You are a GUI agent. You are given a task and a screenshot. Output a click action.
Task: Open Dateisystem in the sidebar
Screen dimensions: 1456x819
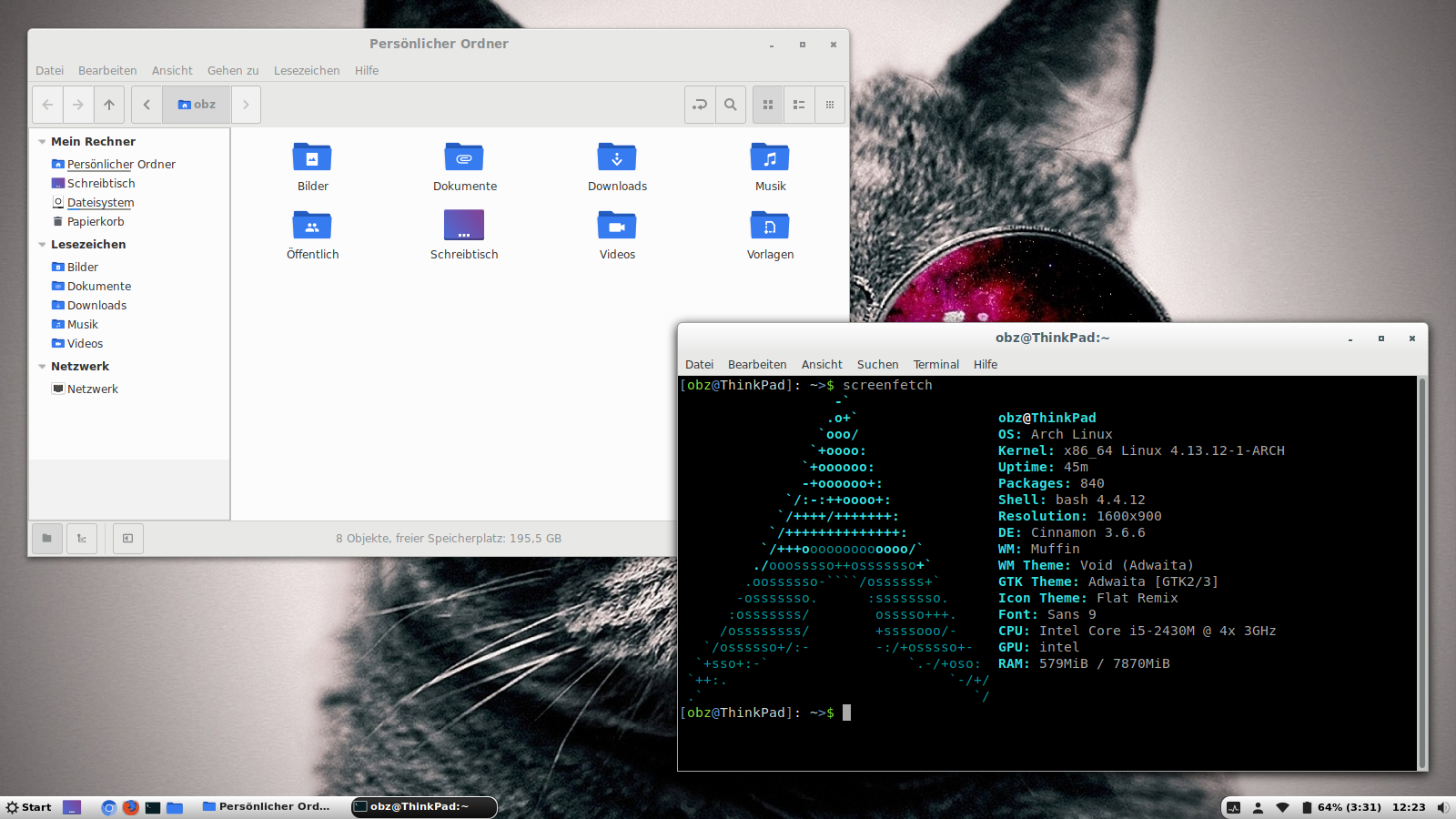coord(93,203)
